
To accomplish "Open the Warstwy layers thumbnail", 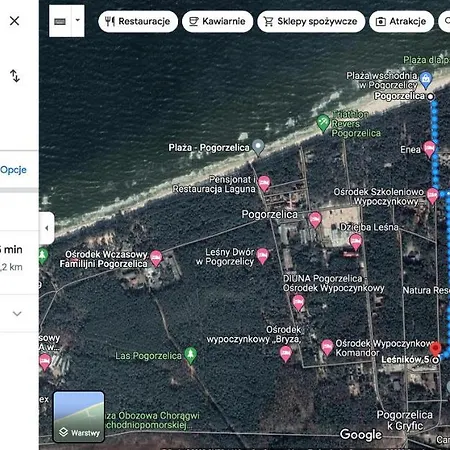I will [x=79, y=417].
